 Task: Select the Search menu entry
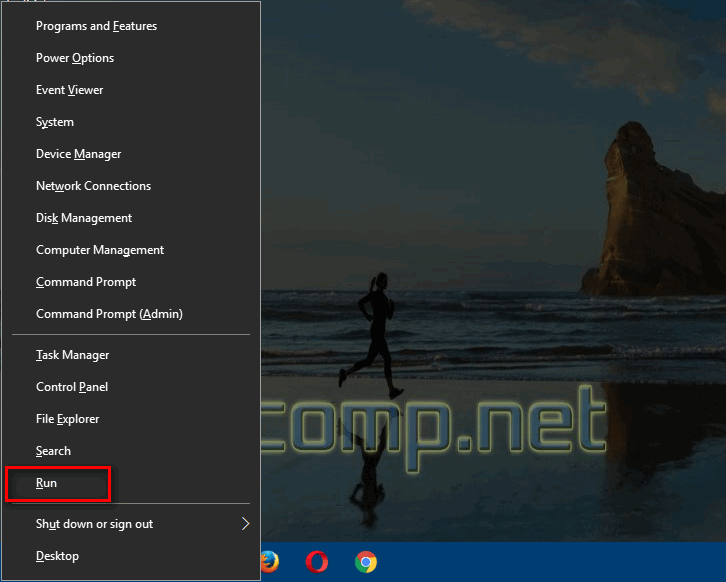(131, 451)
